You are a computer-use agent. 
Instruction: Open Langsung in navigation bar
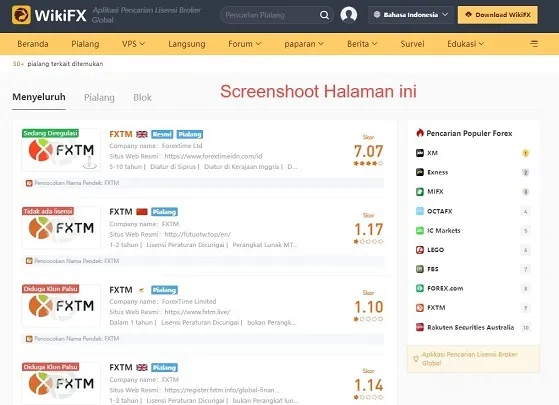pos(187,44)
